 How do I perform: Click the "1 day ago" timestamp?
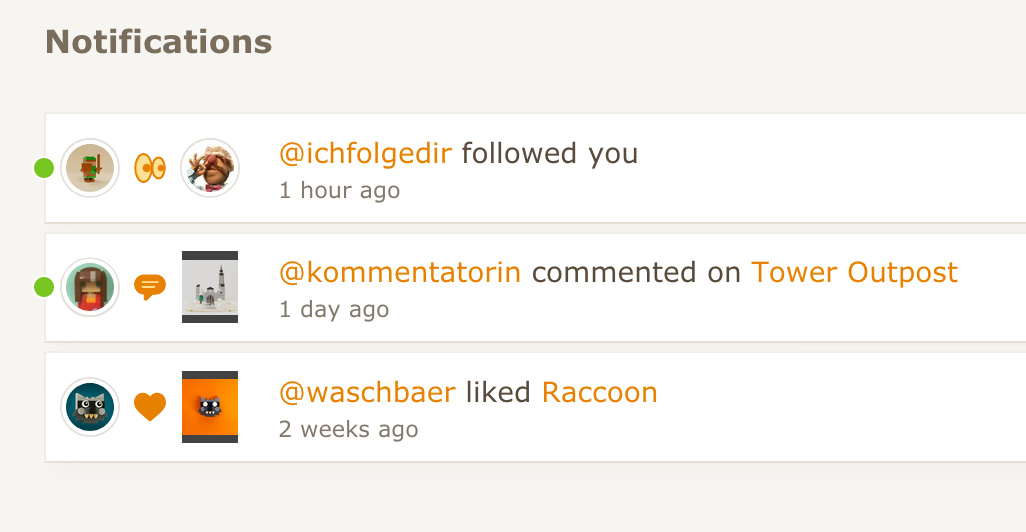pyautogui.click(x=334, y=310)
